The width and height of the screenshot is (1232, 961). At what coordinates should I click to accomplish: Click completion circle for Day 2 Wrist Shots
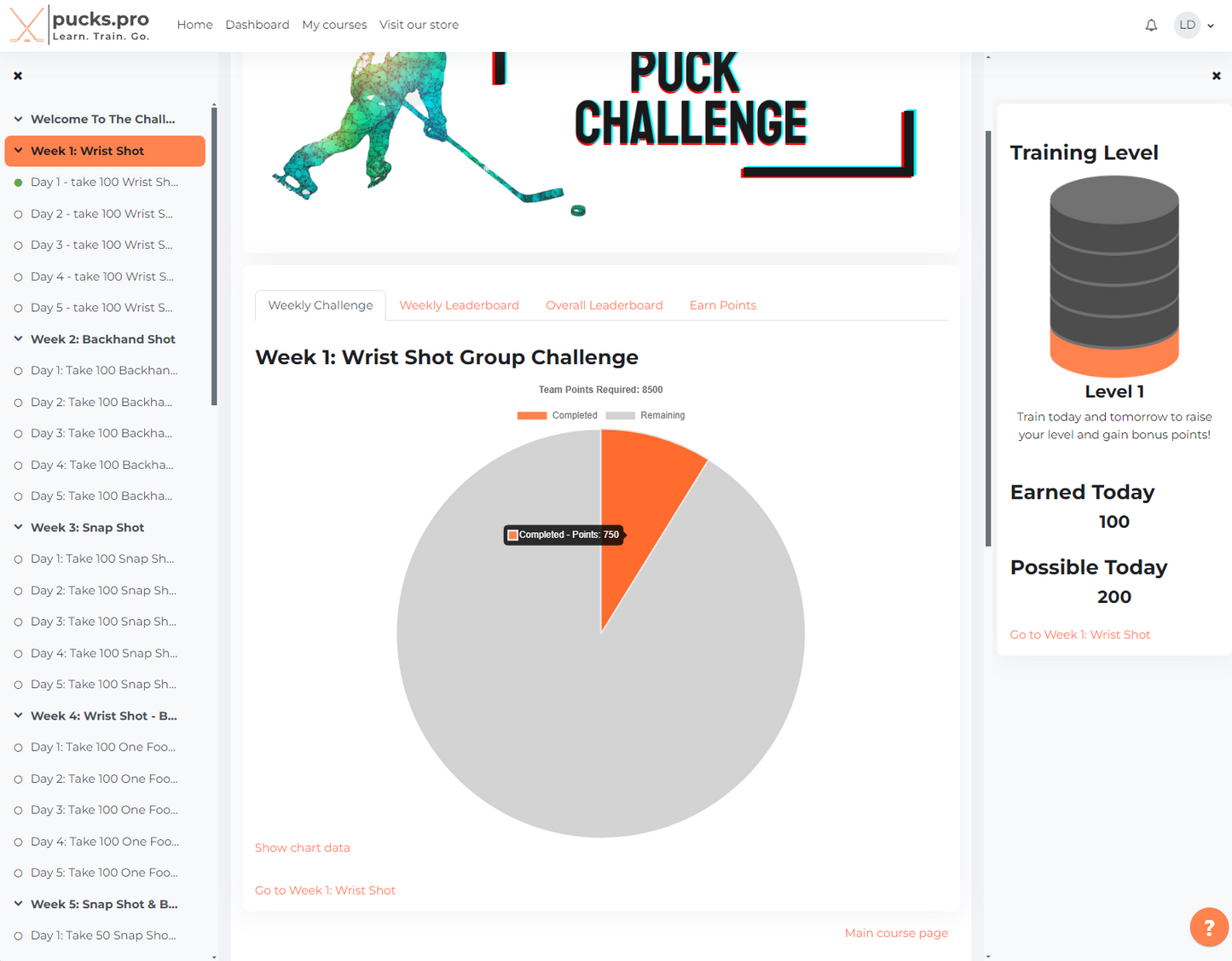coord(18,214)
